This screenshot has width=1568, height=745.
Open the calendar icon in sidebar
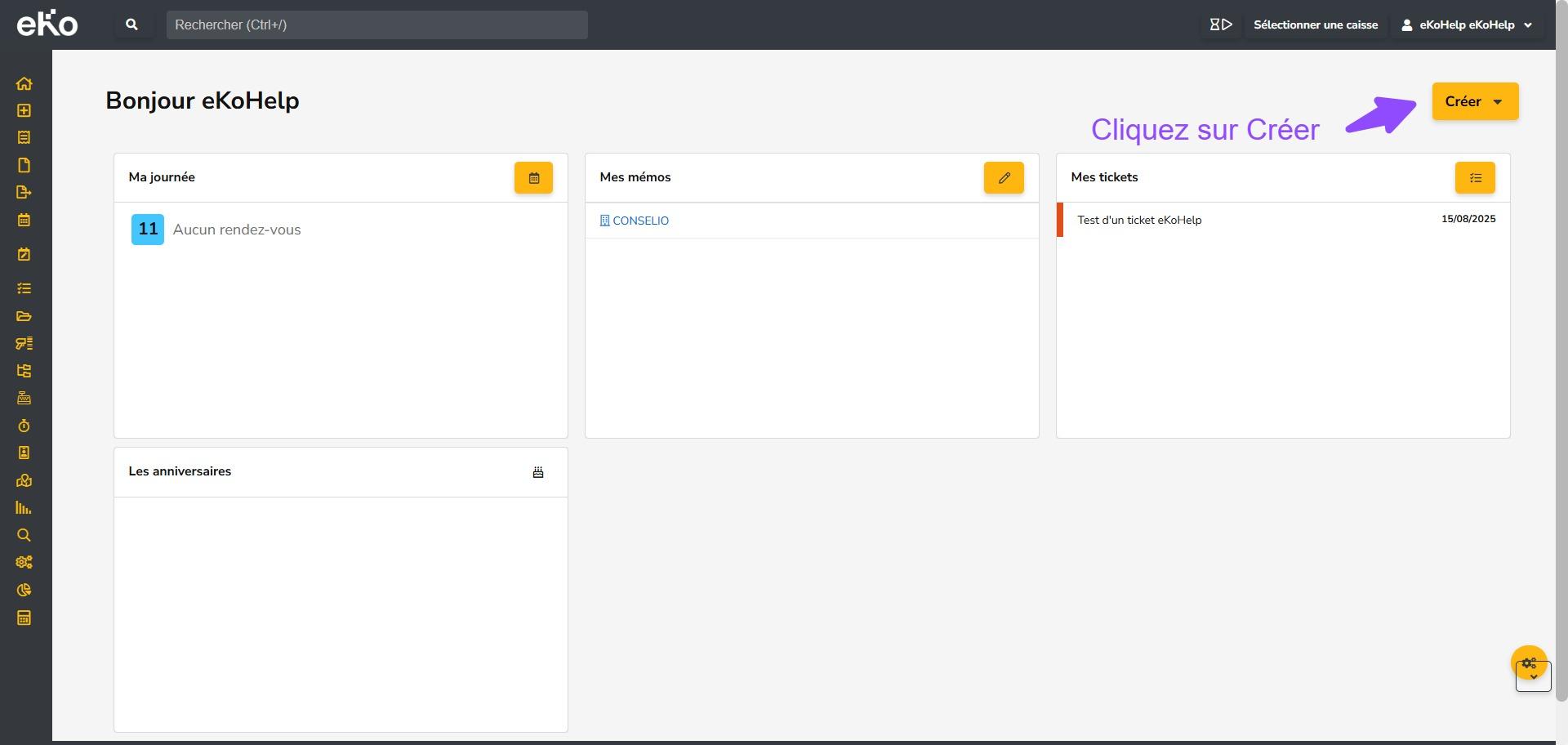click(24, 220)
